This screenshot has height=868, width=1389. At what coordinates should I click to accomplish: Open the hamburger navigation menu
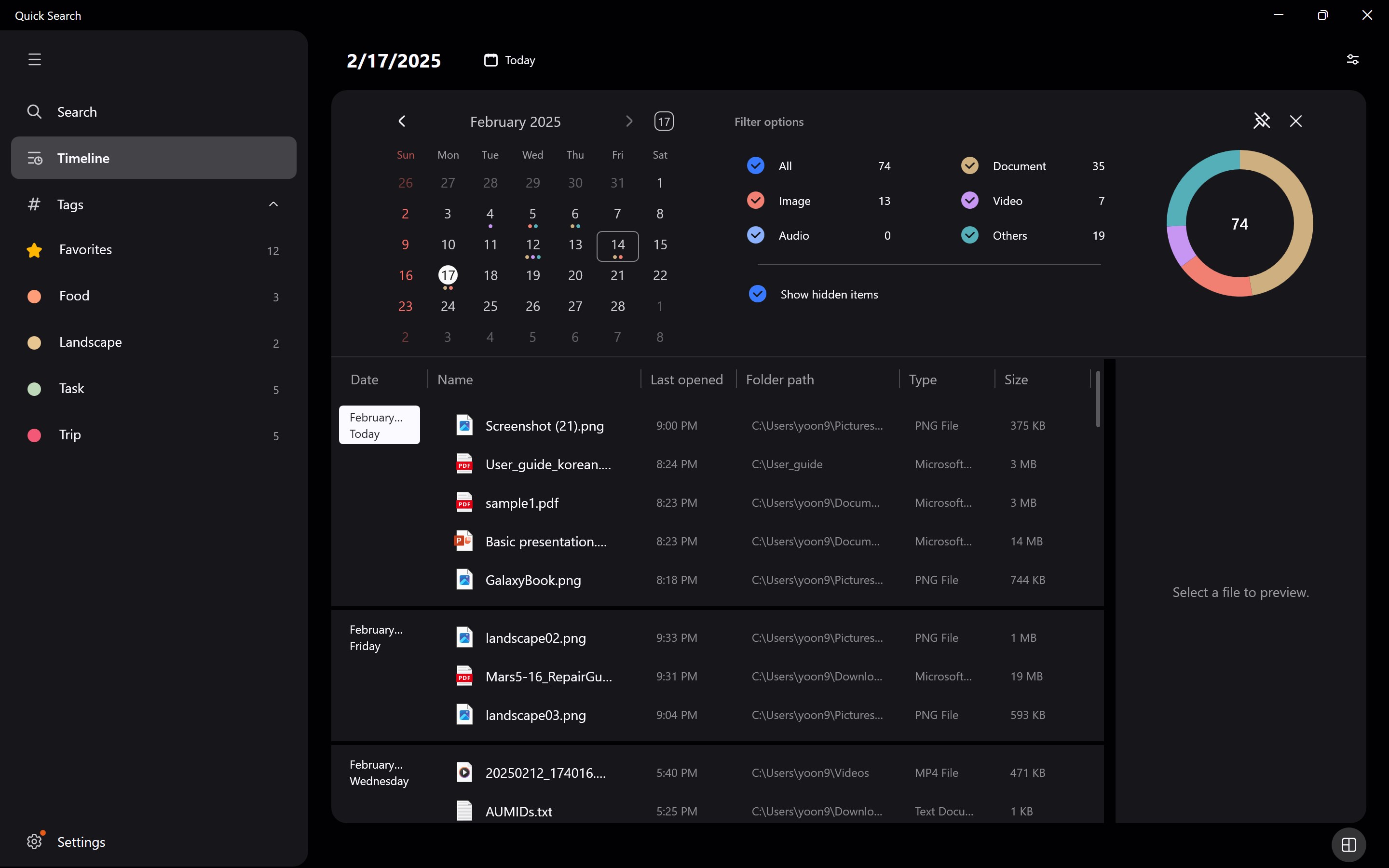click(34, 59)
